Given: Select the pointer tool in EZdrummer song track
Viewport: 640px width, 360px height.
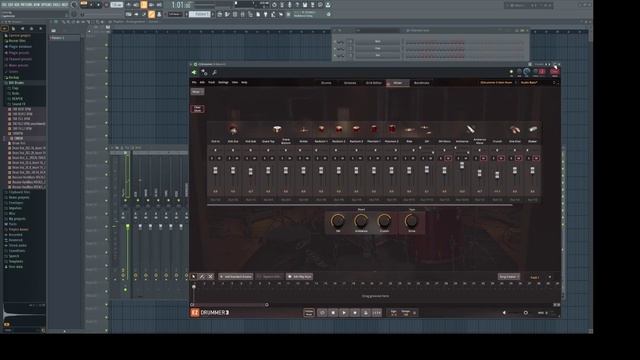Looking at the screenshot, I should [x=194, y=276].
